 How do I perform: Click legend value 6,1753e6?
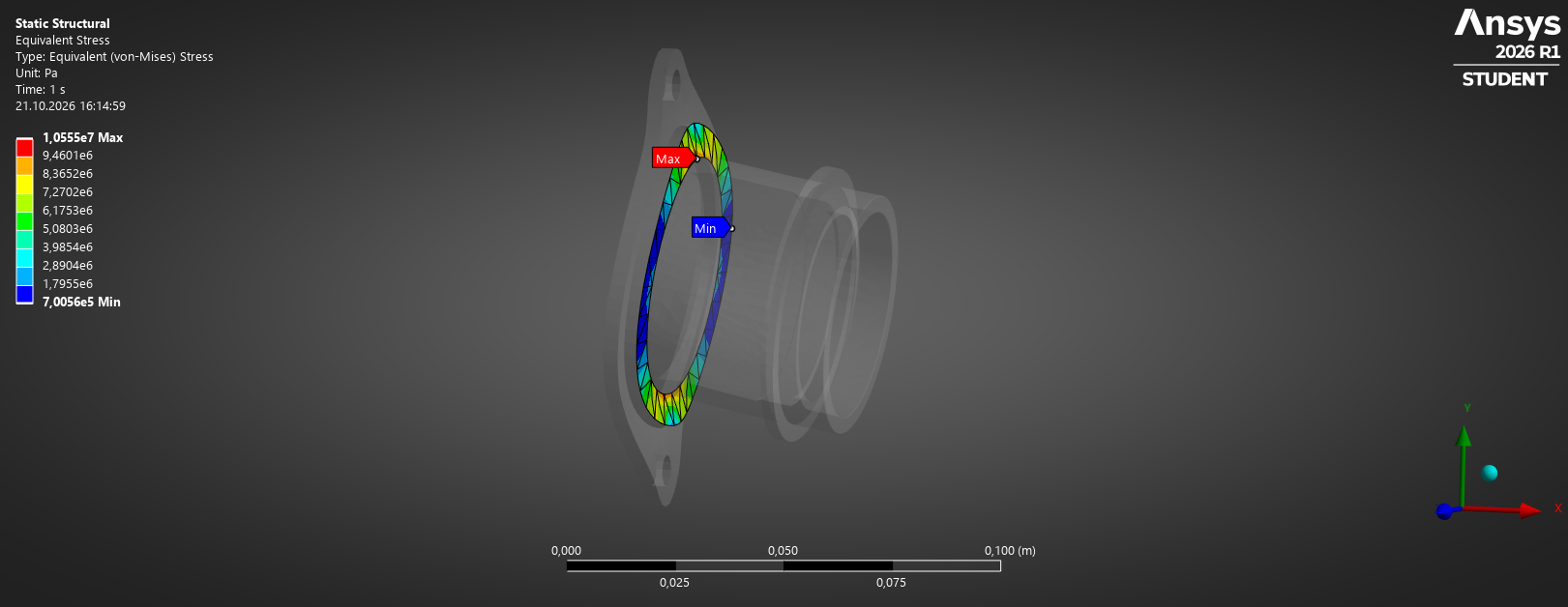tap(68, 211)
